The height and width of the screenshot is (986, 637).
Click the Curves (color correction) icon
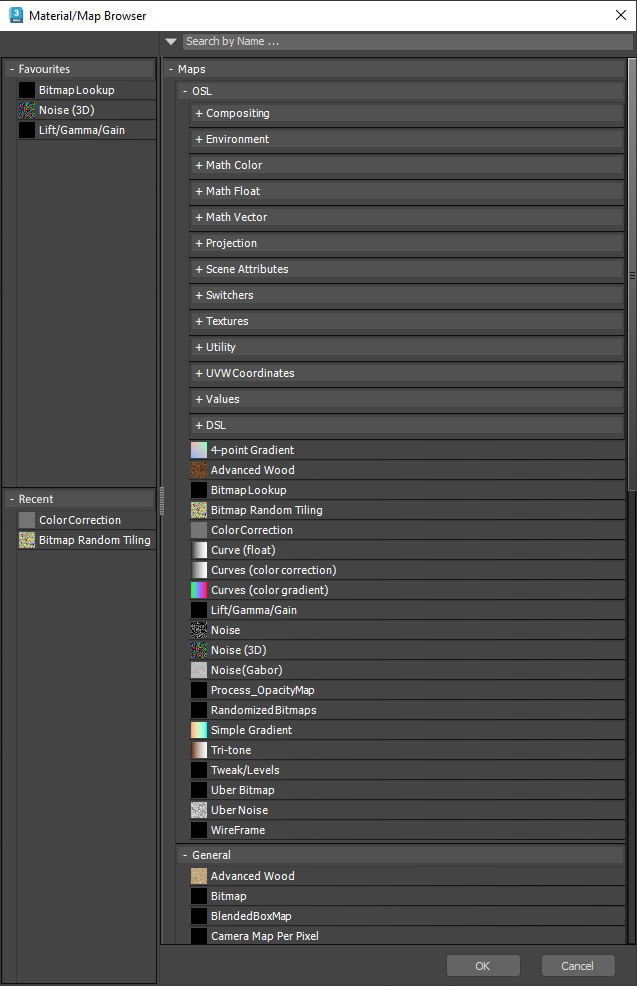click(199, 570)
